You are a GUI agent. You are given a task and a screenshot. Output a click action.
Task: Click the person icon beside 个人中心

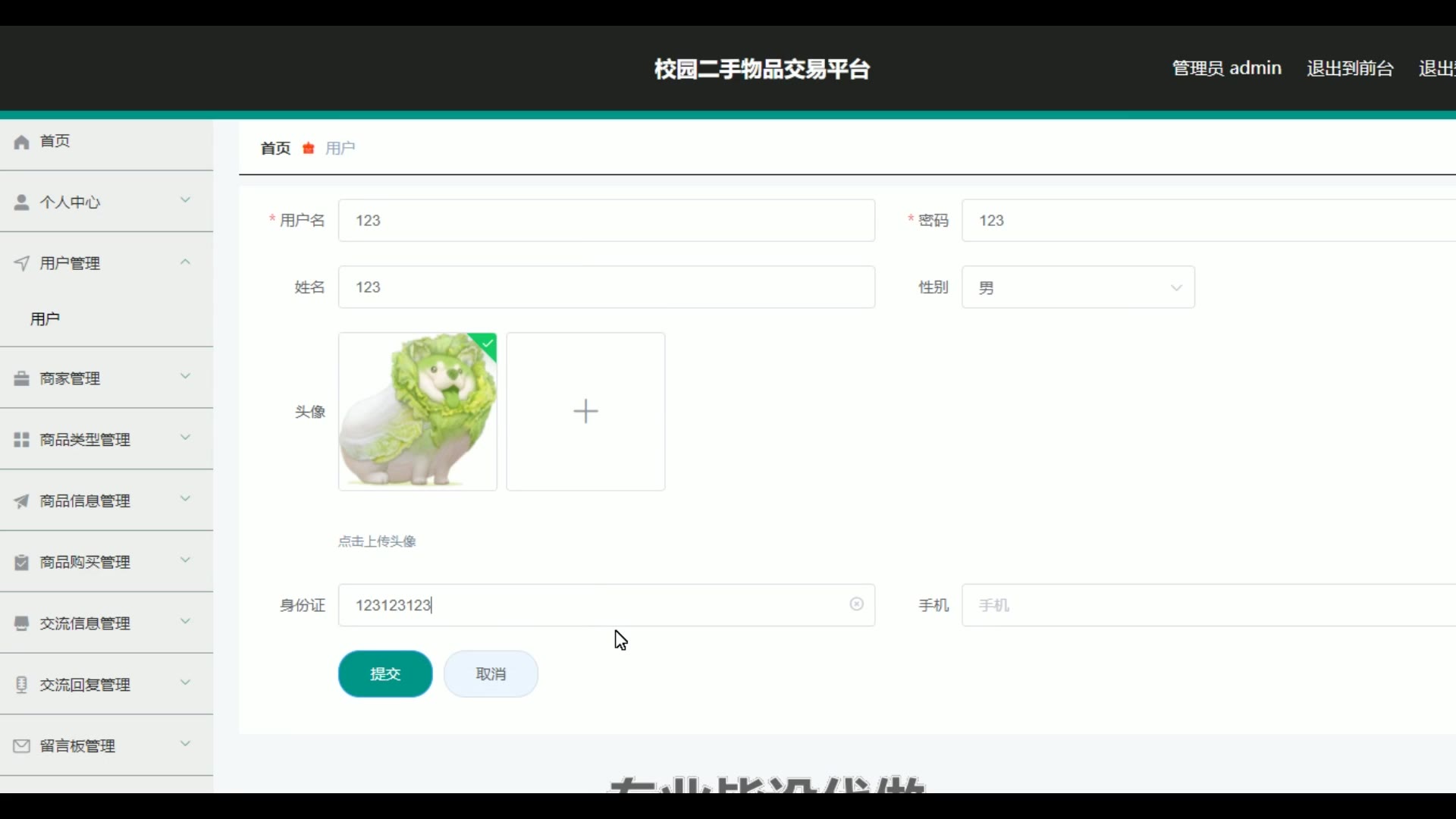tap(22, 202)
